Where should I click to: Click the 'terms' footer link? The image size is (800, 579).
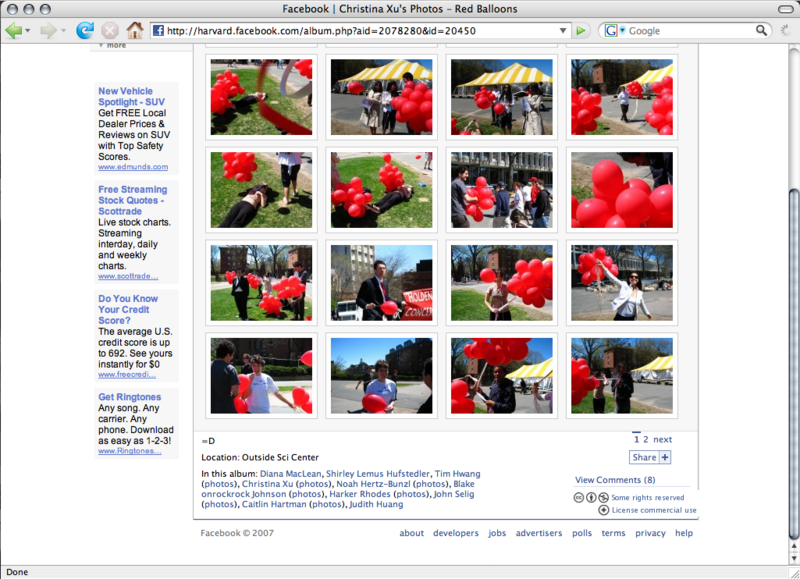613,533
